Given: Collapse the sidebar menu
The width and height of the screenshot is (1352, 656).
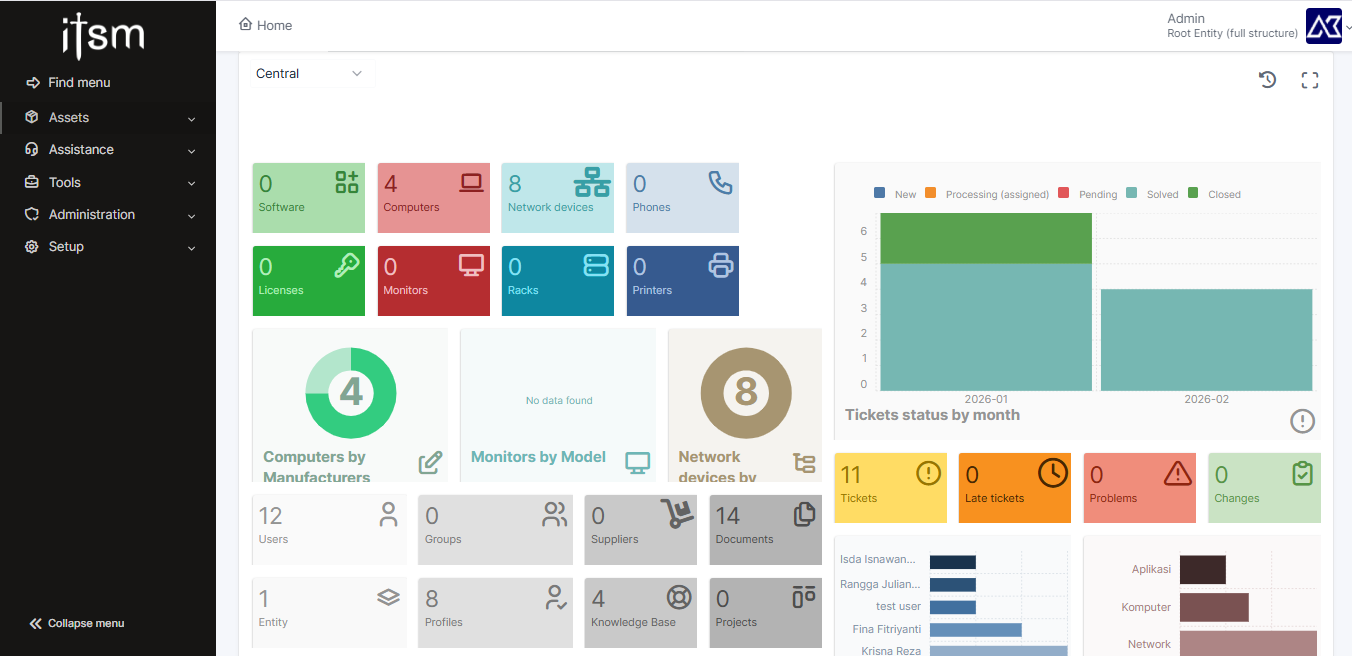Looking at the screenshot, I should pyautogui.click(x=77, y=623).
